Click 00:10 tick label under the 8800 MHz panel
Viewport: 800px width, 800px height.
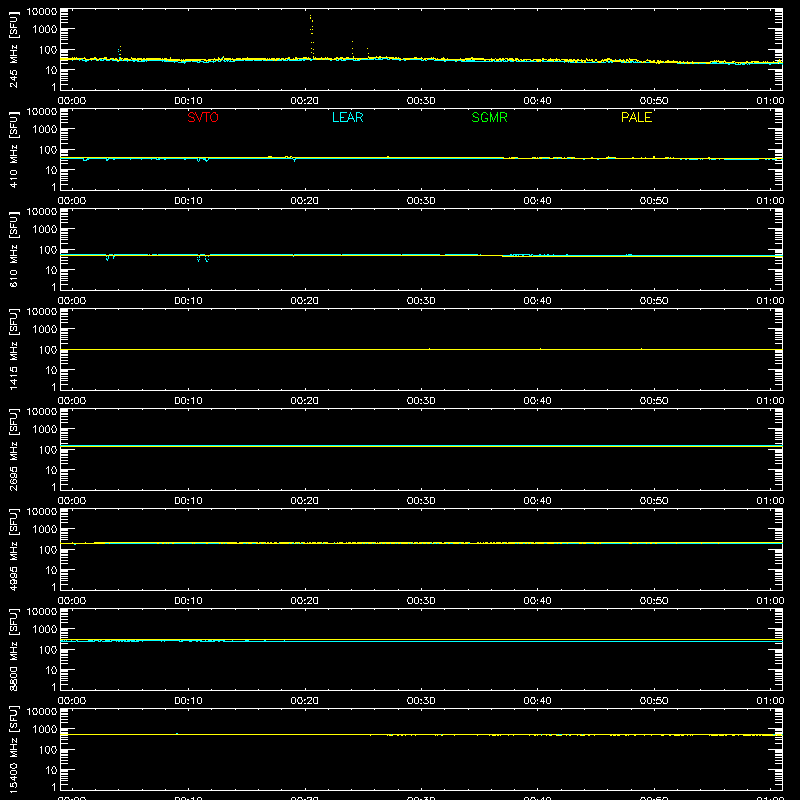pos(188,701)
